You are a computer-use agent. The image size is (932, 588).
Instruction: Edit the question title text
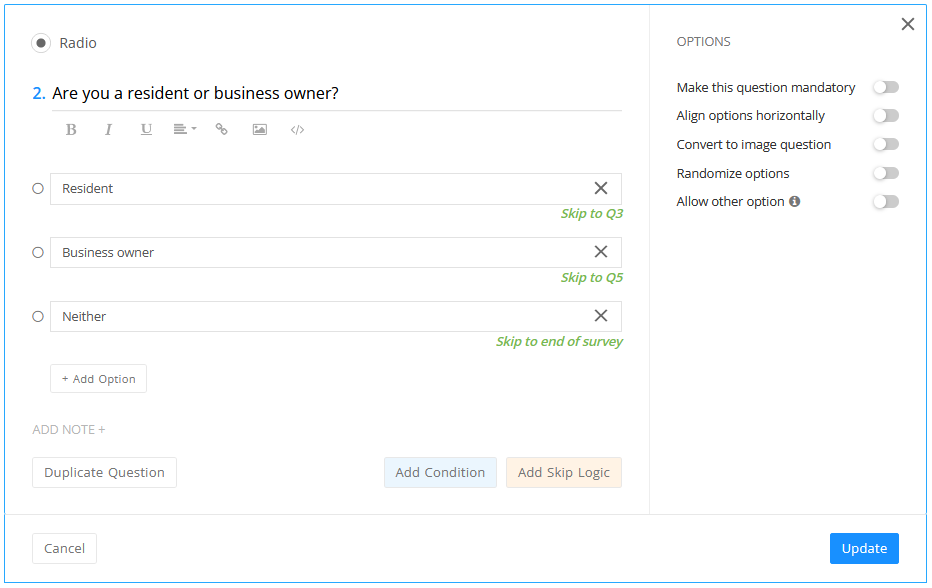click(196, 93)
